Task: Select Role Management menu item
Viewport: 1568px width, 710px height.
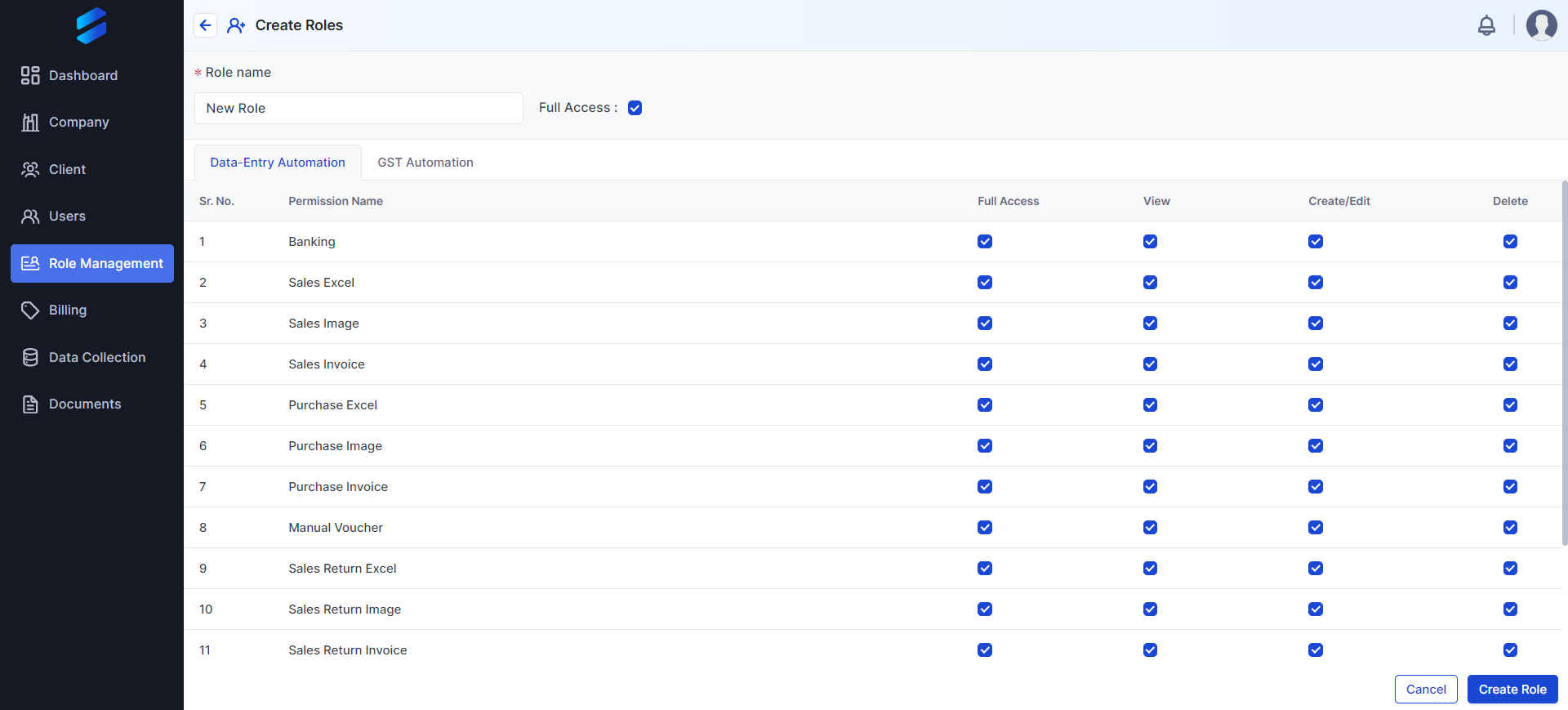Action: pos(92,263)
